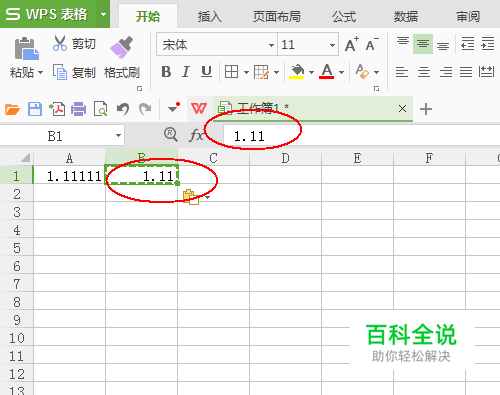Open Name Box dropdown arrow
This screenshot has height=395, width=500.
[x=118, y=135]
